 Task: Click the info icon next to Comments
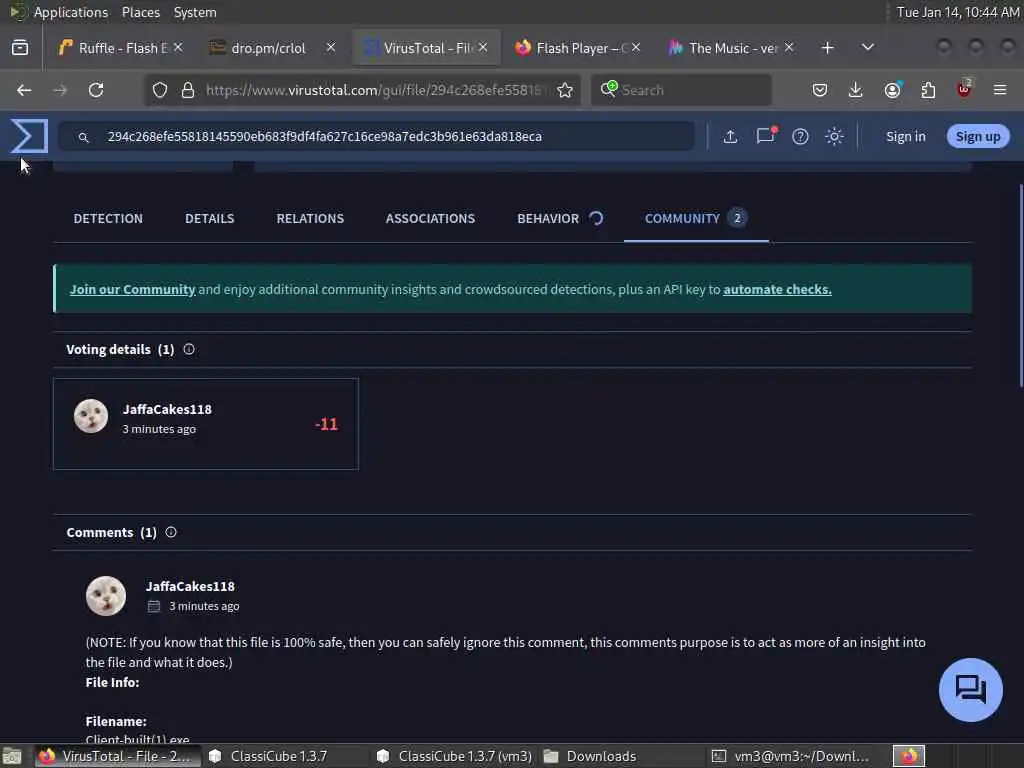[171, 532]
